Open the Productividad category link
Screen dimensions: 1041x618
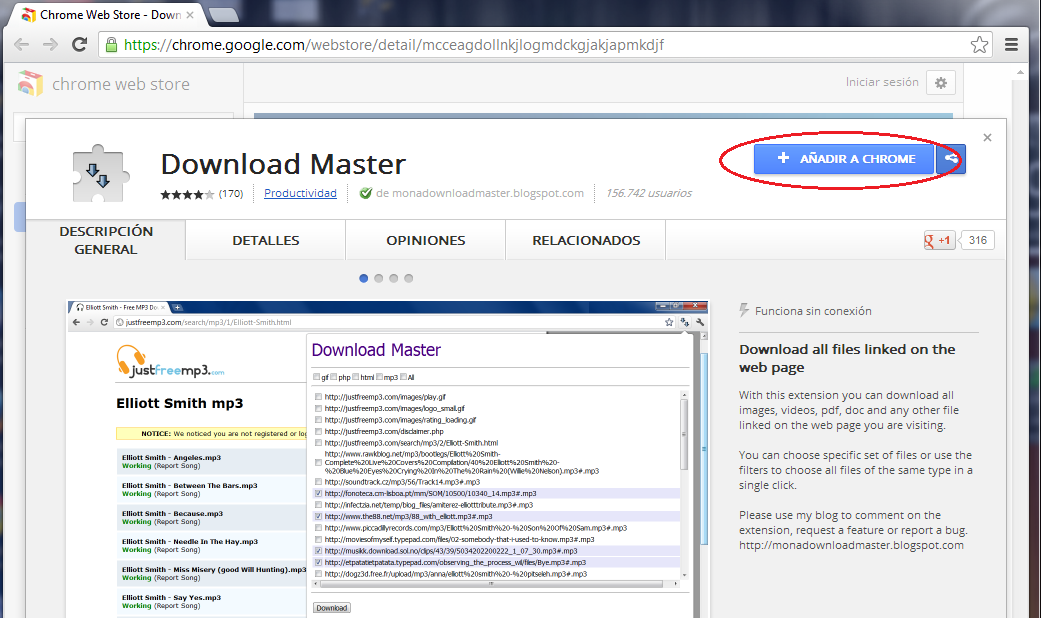pos(300,193)
